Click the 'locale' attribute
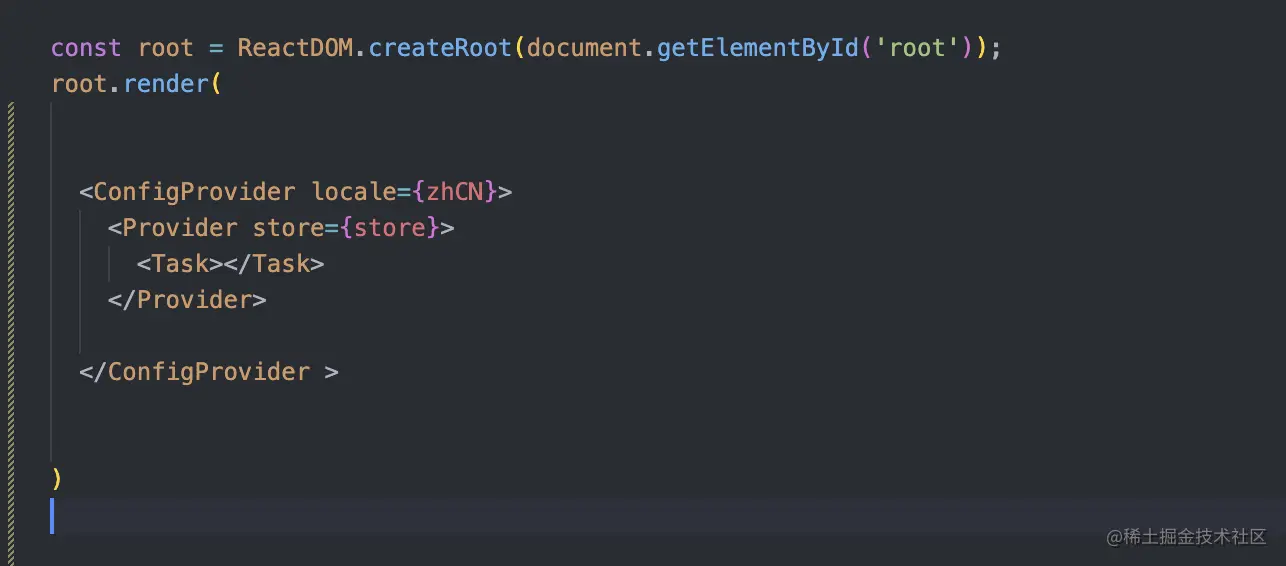The image size is (1286, 566). (354, 192)
